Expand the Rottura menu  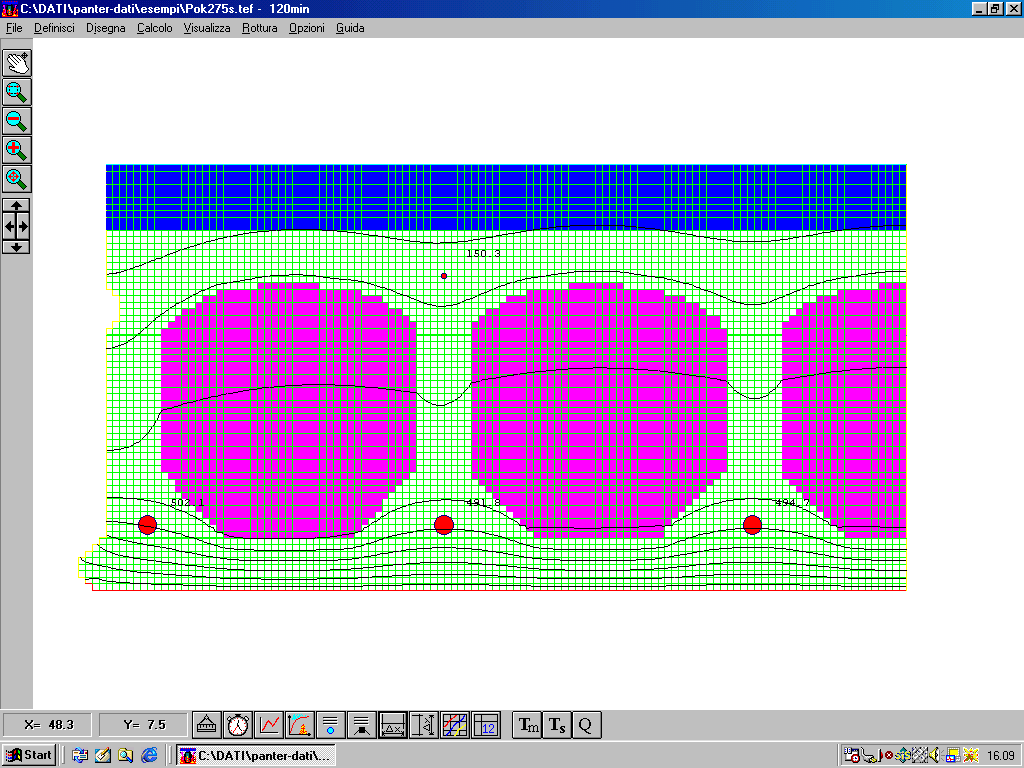point(260,28)
